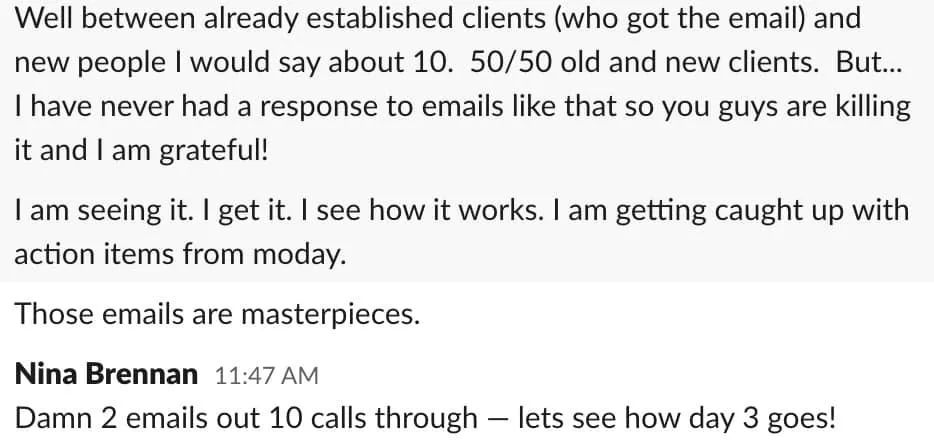Click the line starting 'I am seeing it'

click(462, 211)
